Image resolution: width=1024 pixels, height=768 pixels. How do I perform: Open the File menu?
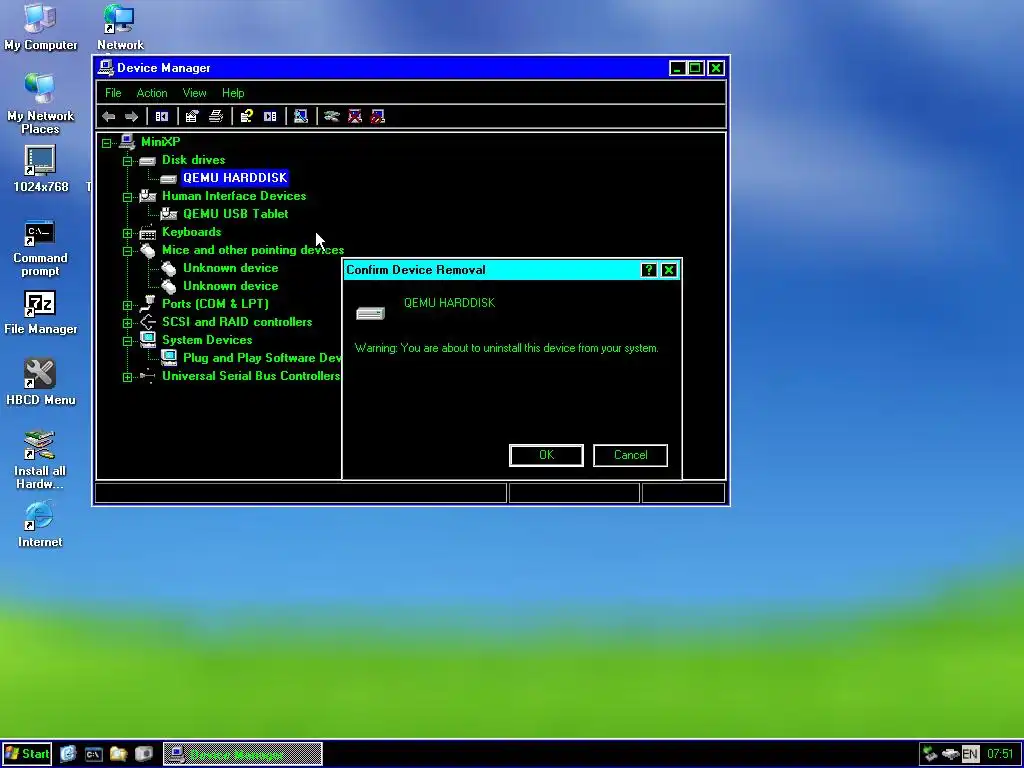pos(113,93)
